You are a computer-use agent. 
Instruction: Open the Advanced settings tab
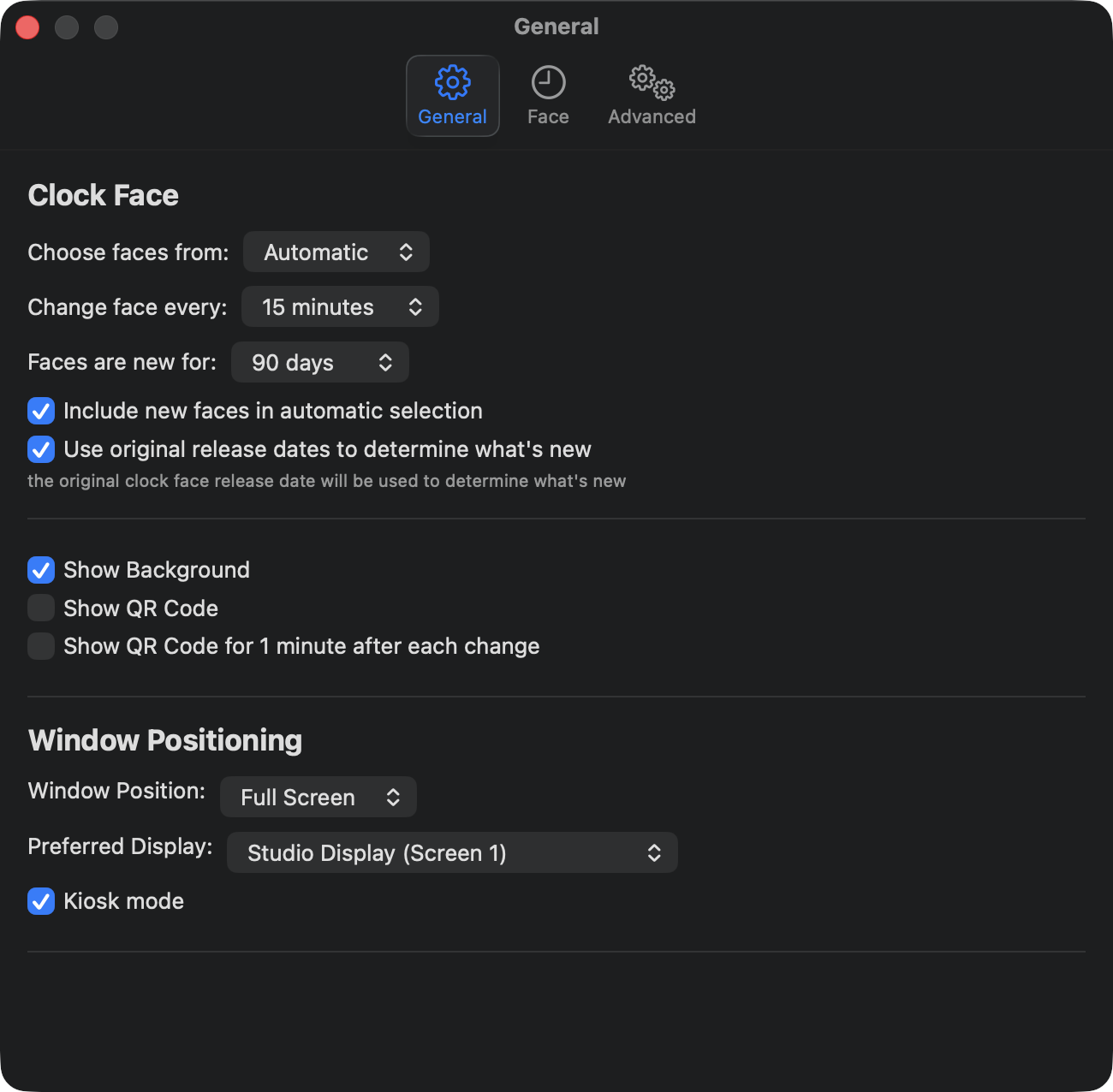click(x=651, y=94)
